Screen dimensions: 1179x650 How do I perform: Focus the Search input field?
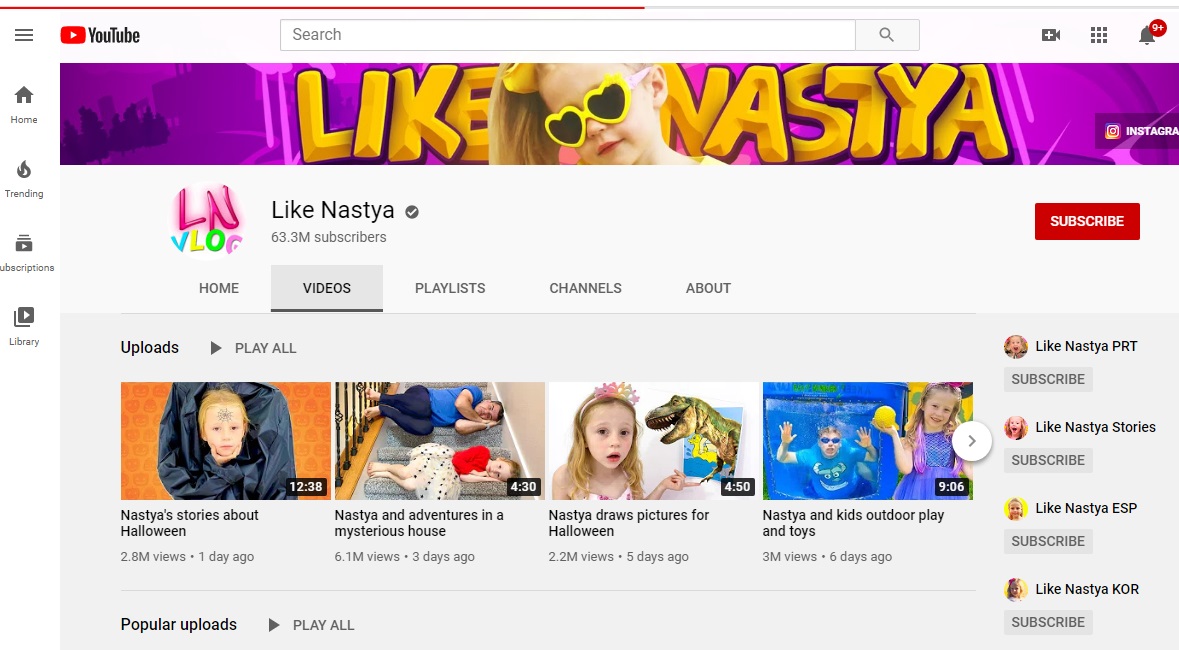point(568,35)
